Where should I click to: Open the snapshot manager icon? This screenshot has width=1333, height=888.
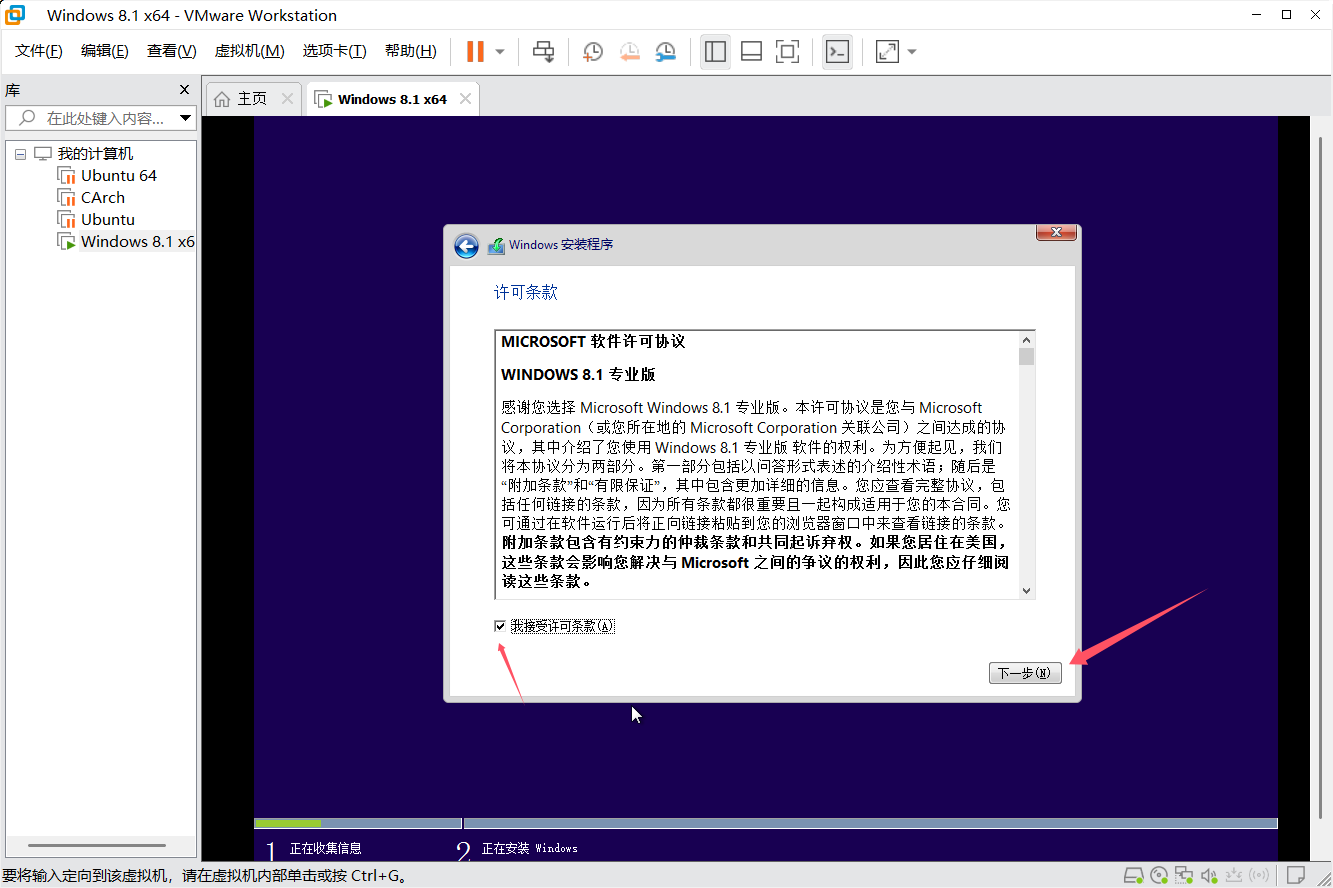[x=665, y=51]
